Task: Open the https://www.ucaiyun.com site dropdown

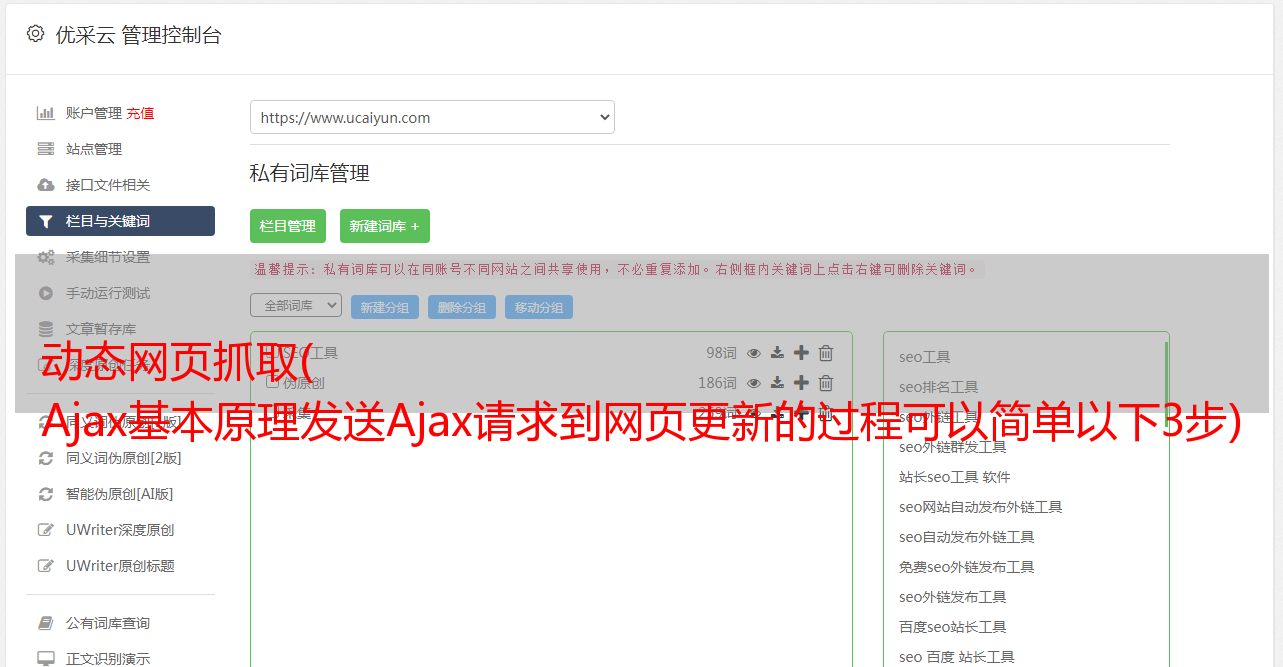Action: [432, 117]
